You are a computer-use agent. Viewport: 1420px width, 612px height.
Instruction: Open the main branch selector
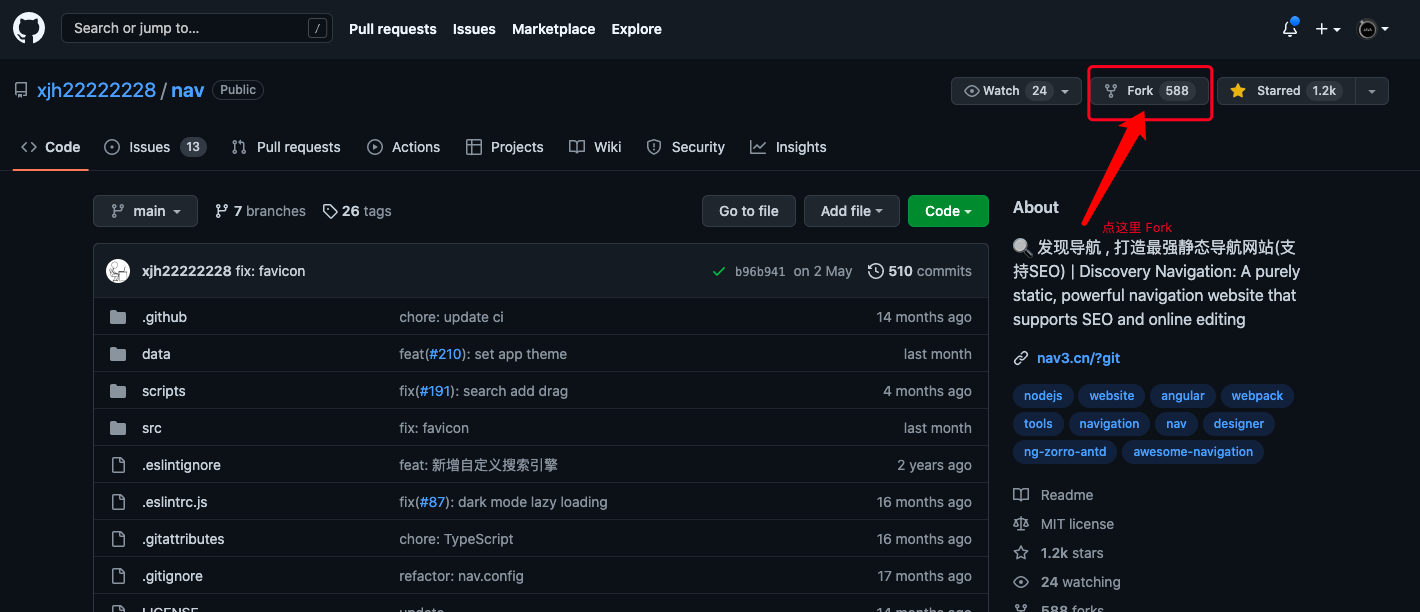(x=146, y=211)
